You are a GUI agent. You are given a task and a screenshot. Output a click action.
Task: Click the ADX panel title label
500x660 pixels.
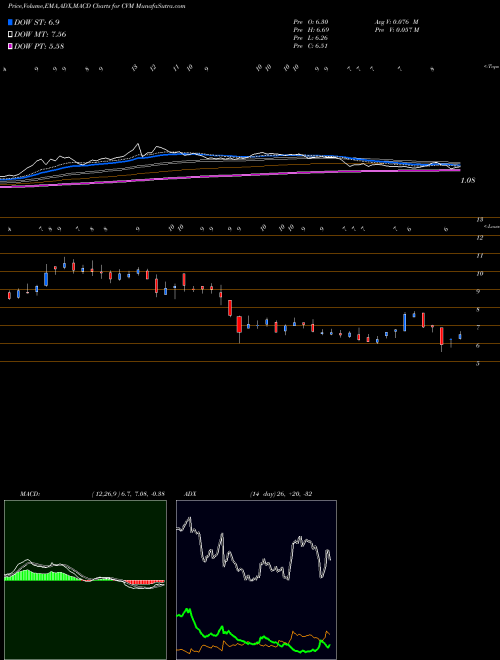click(x=190, y=494)
